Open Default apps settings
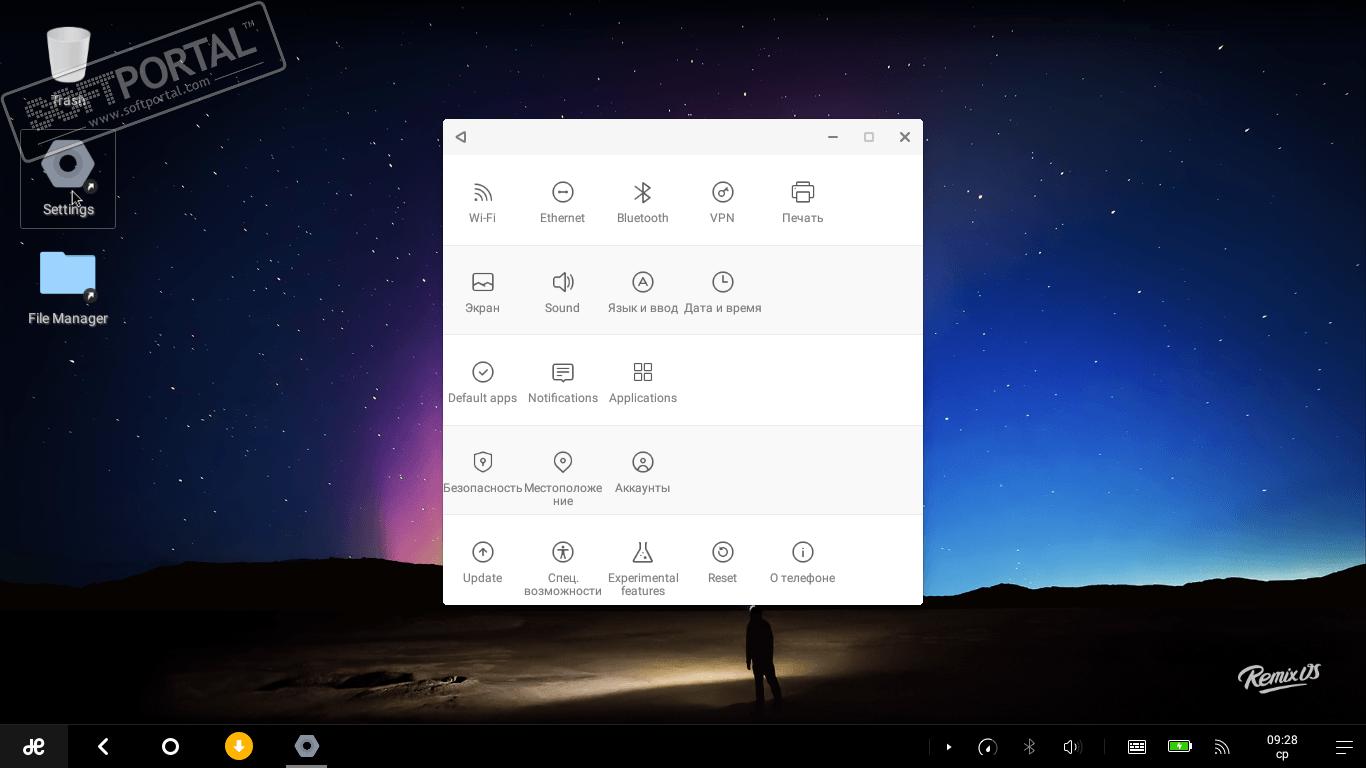1366x768 pixels. point(482,382)
